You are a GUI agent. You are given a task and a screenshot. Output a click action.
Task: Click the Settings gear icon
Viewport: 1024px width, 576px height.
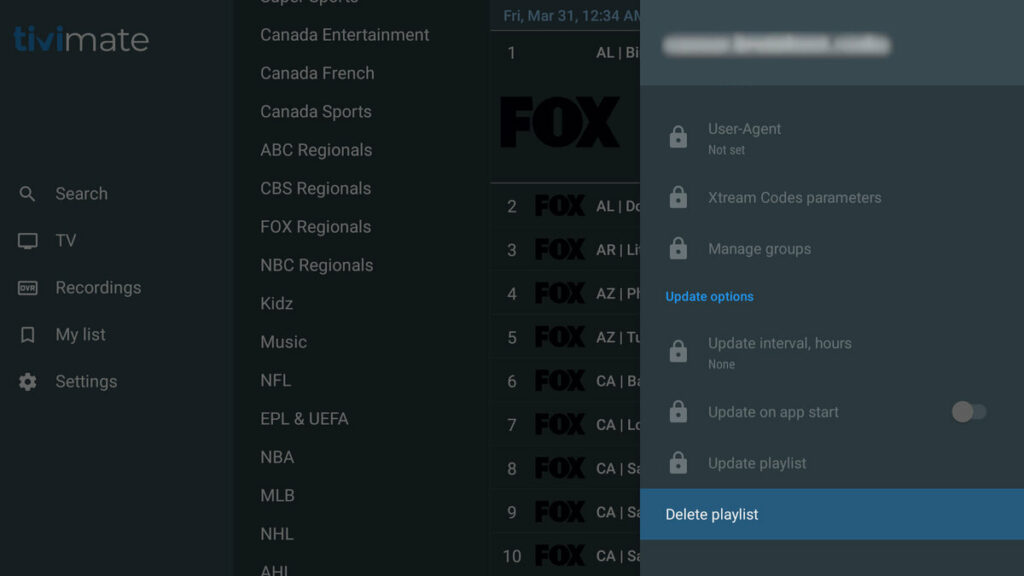pos(28,382)
